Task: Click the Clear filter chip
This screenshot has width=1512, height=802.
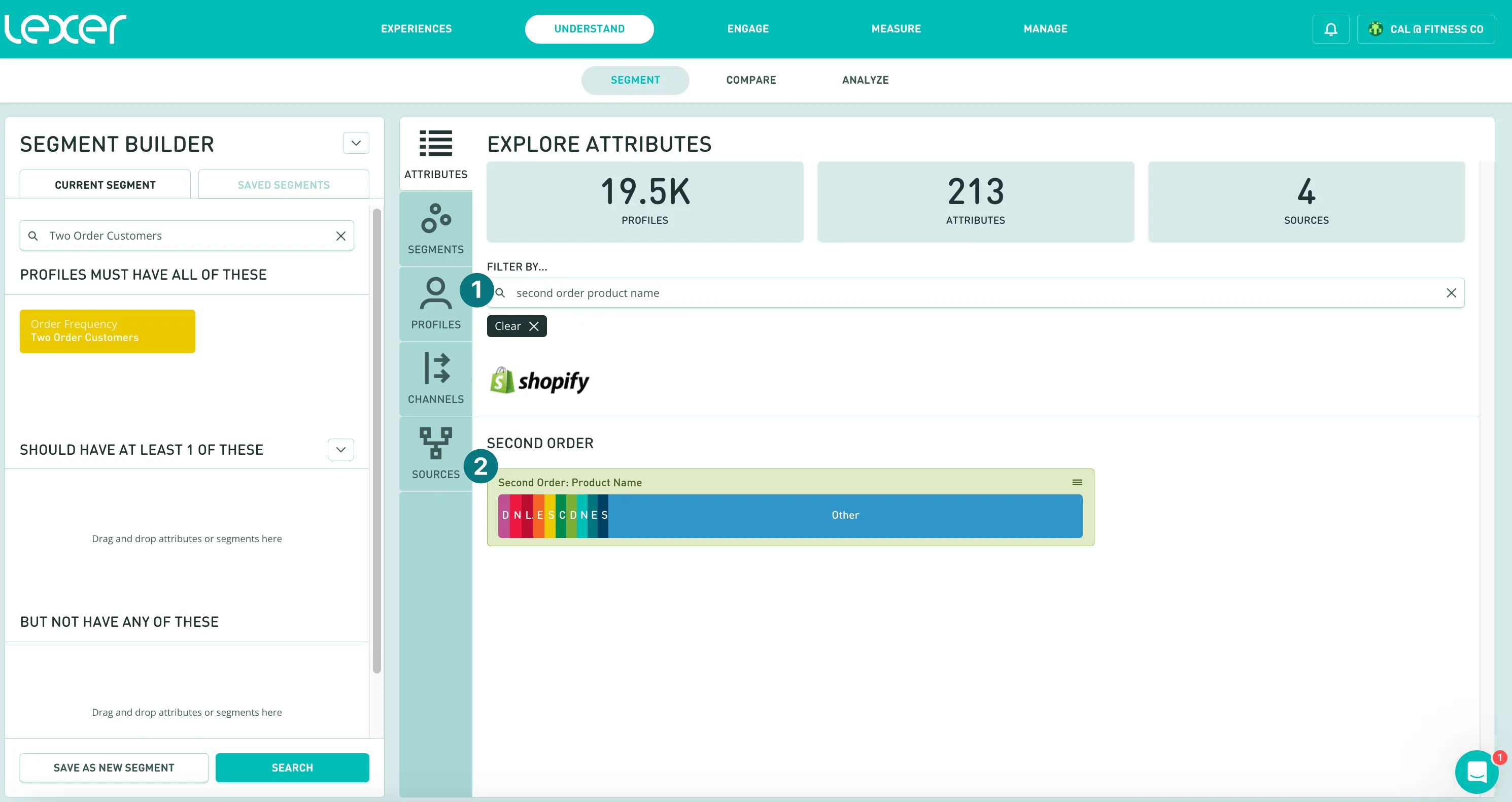Action: pos(517,326)
